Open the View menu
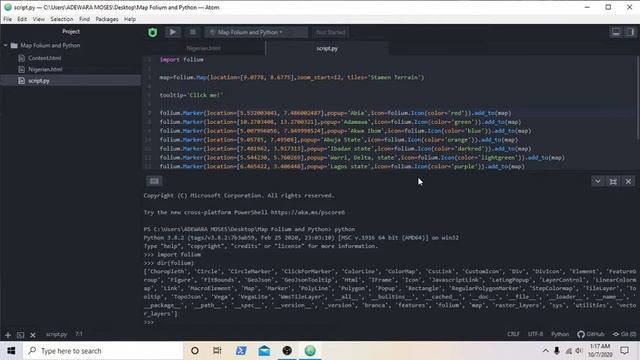 [39, 19]
